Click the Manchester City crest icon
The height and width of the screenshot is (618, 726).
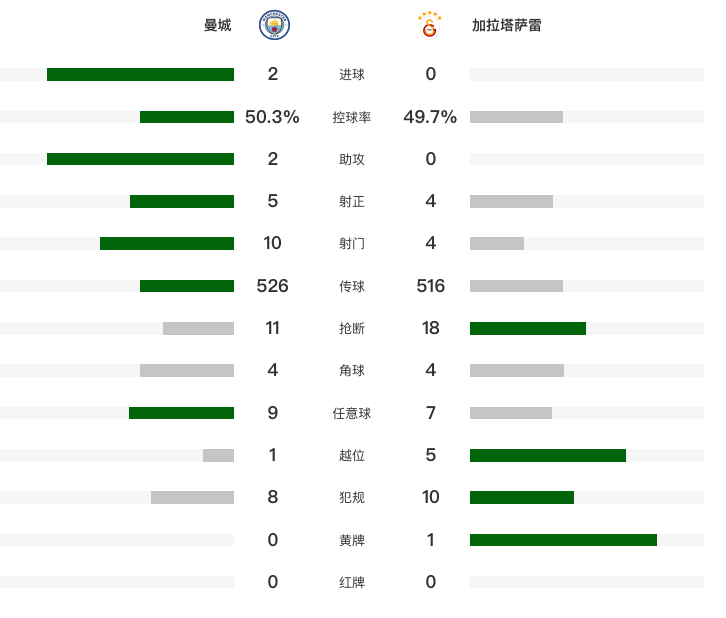[x=274, y=25]
